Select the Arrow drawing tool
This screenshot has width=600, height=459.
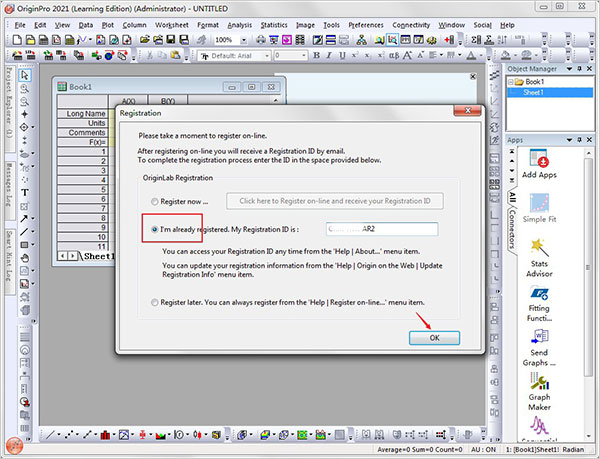pyautogui.click(x=24, y=218)
